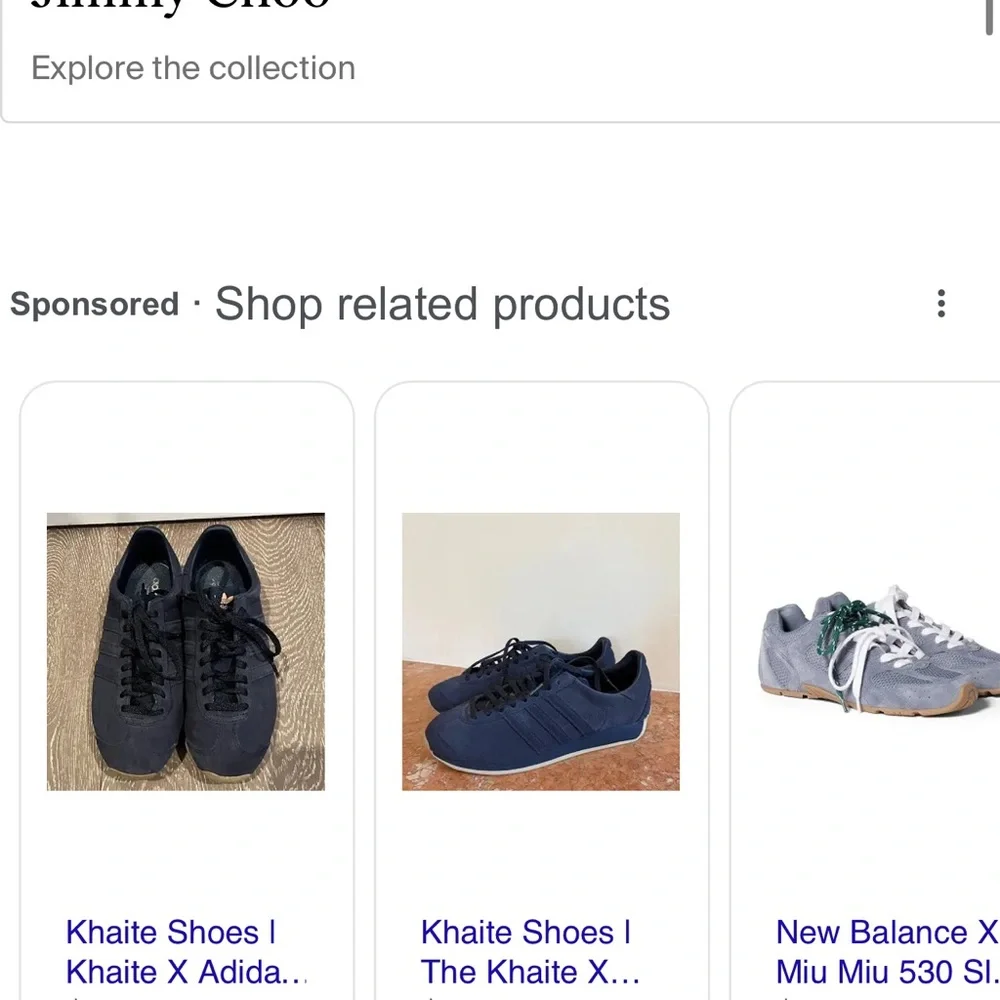
Task: Select the partially visible third product title
Action: (884, 951)
